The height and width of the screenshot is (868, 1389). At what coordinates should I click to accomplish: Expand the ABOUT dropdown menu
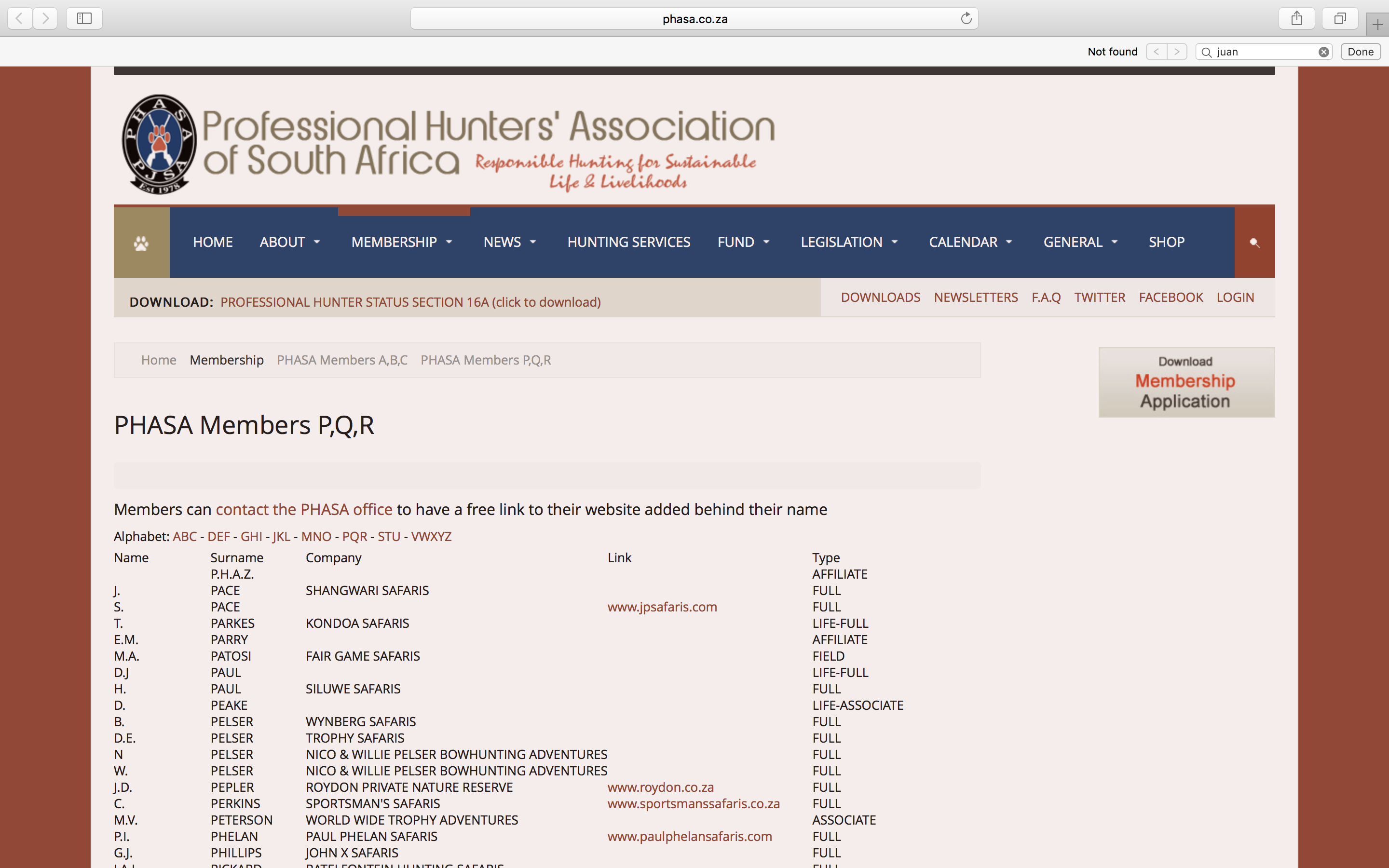point(289,242)
